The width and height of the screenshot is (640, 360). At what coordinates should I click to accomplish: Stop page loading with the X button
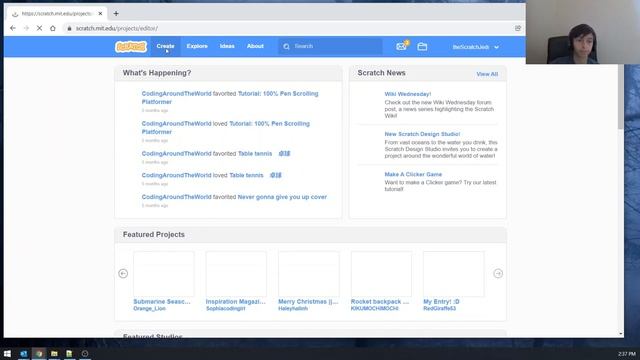tap(40, 28)
